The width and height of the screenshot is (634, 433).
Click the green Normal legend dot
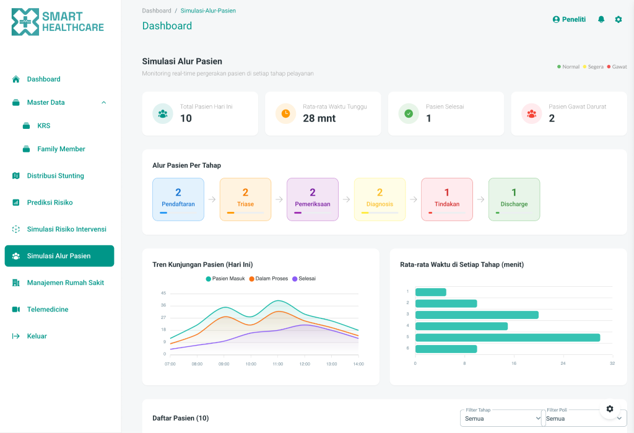[559, 67]
